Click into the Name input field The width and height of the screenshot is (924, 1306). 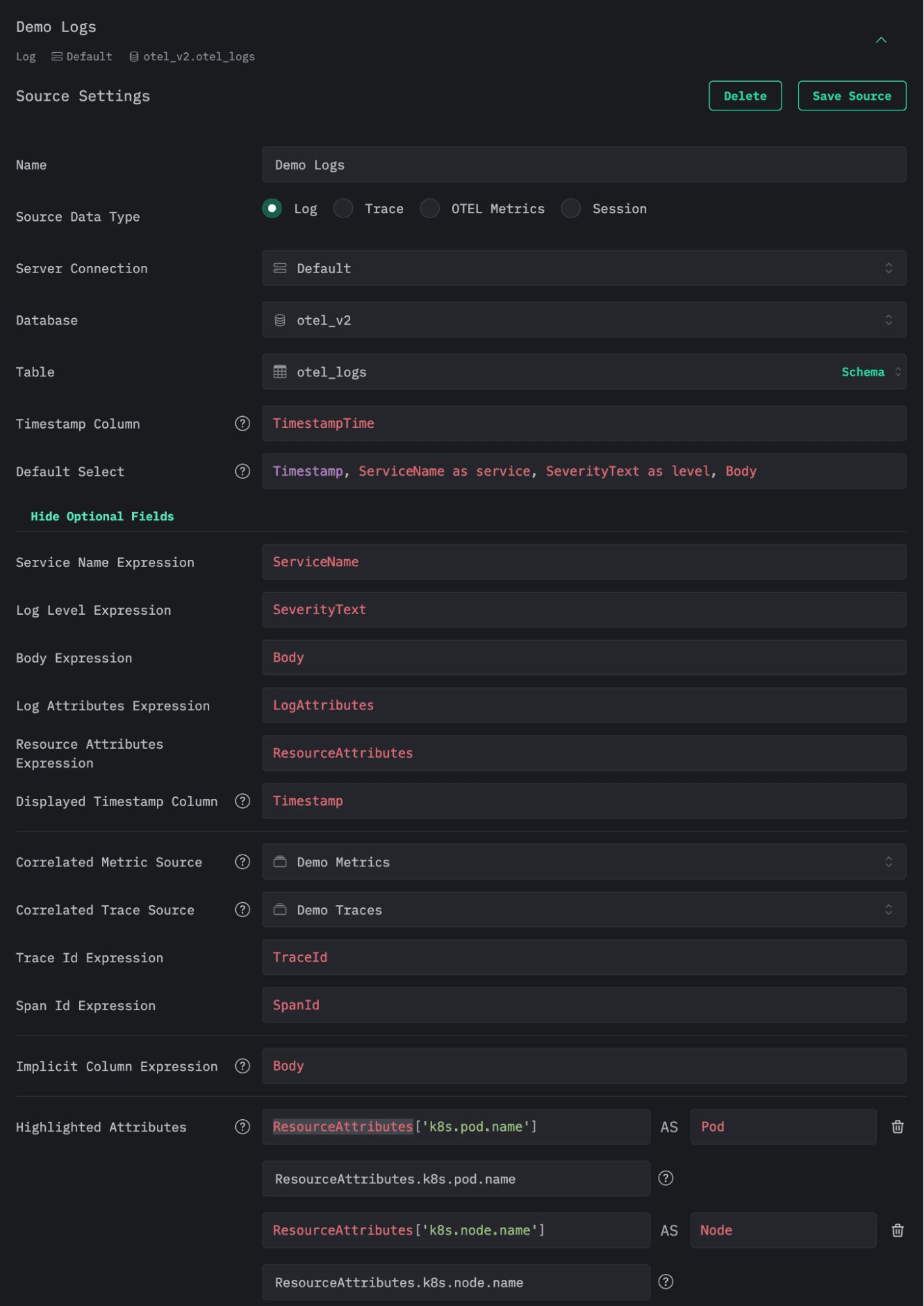(584, 165)
